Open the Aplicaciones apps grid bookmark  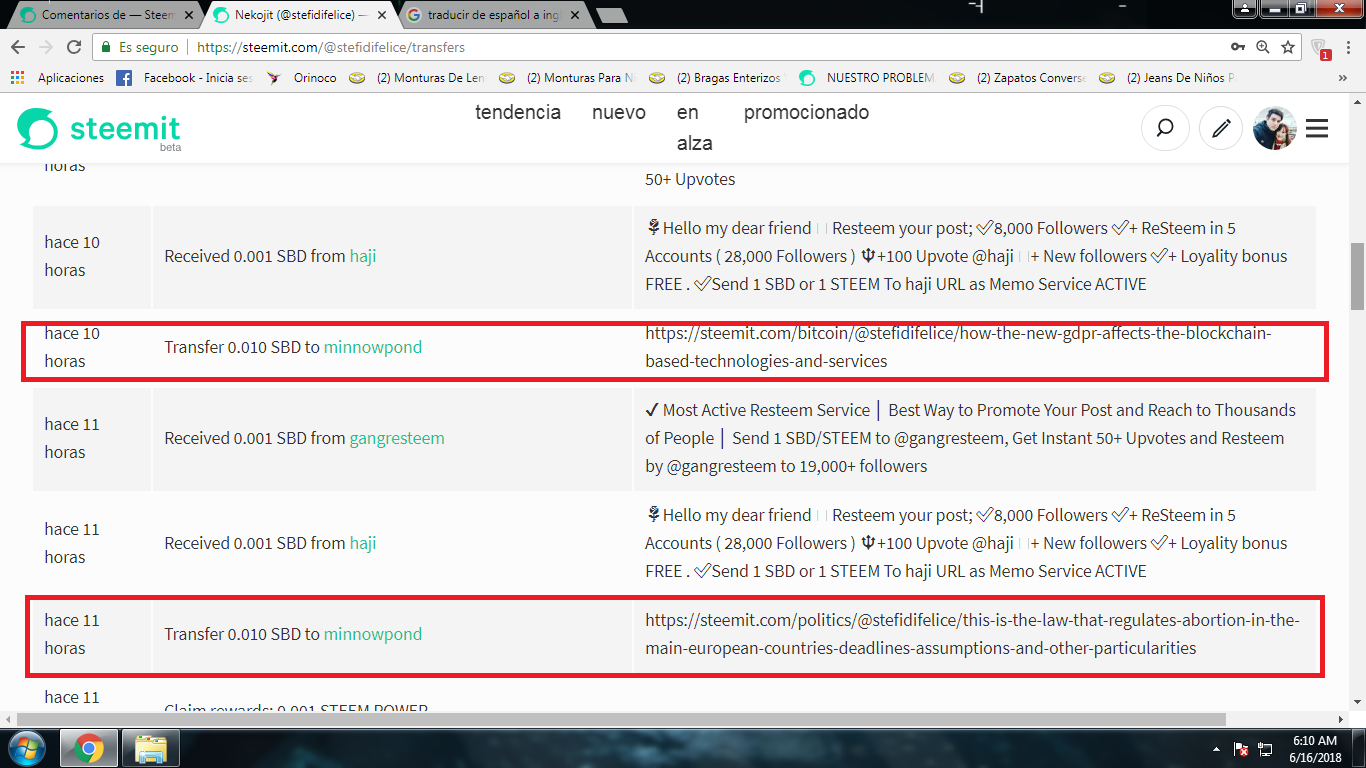coord(57,78)
